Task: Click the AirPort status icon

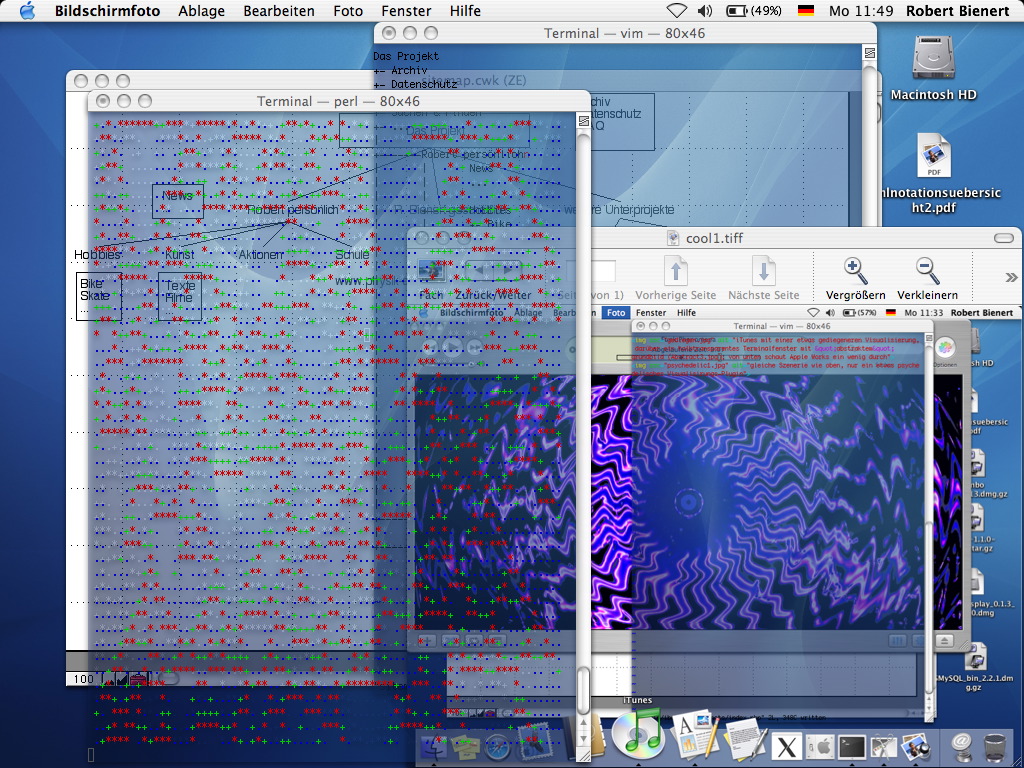Action: (x=677, y=10)
